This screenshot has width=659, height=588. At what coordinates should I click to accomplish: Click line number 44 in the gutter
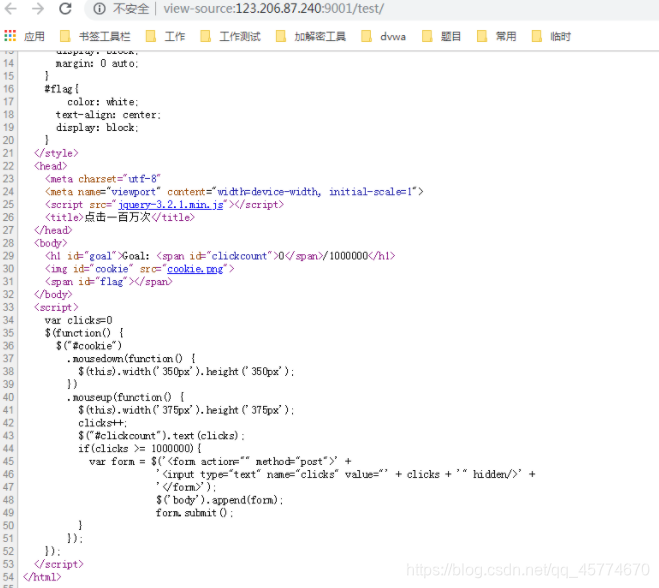tap(8, 448)
